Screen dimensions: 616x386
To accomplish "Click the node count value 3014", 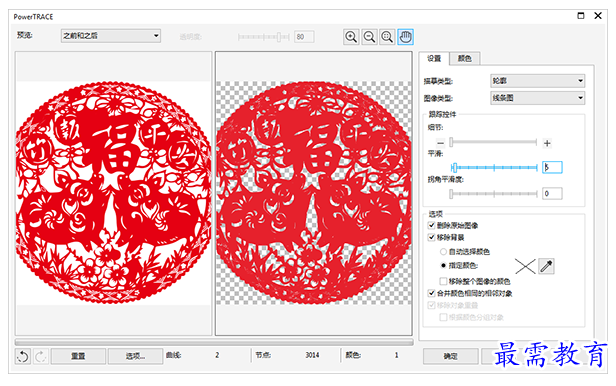I will [x=312, y=355].
